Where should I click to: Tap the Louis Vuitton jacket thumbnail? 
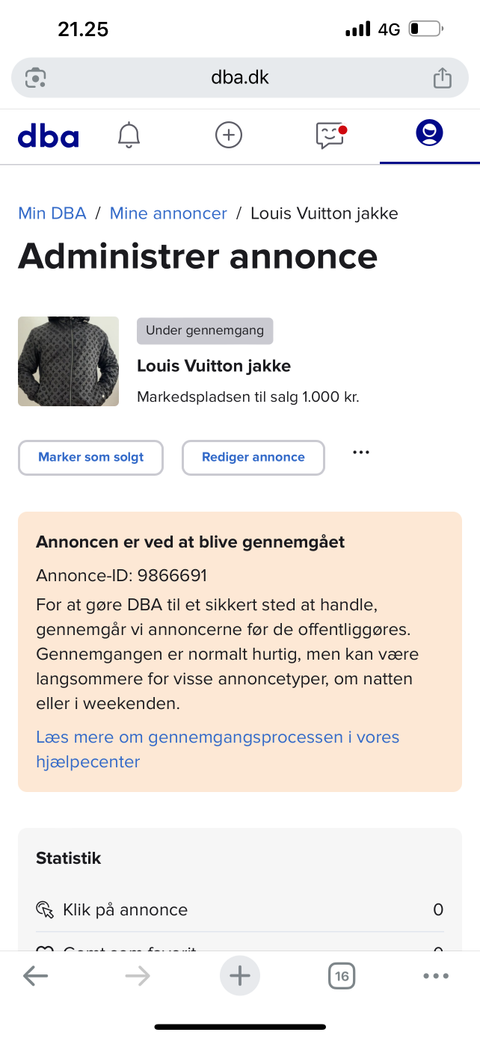[x=68, y=361]
